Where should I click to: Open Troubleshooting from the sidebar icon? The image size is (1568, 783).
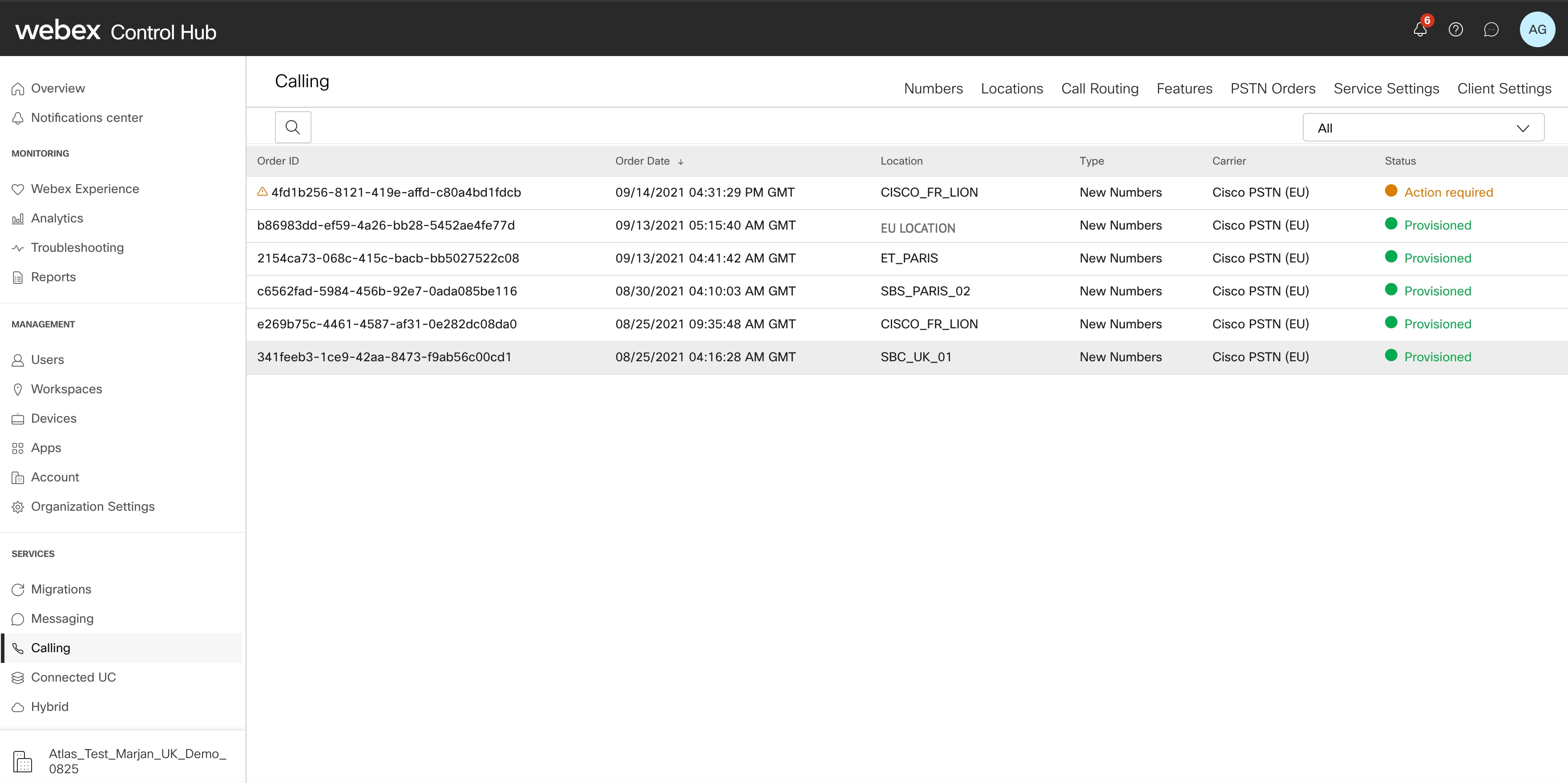(18, 248)
